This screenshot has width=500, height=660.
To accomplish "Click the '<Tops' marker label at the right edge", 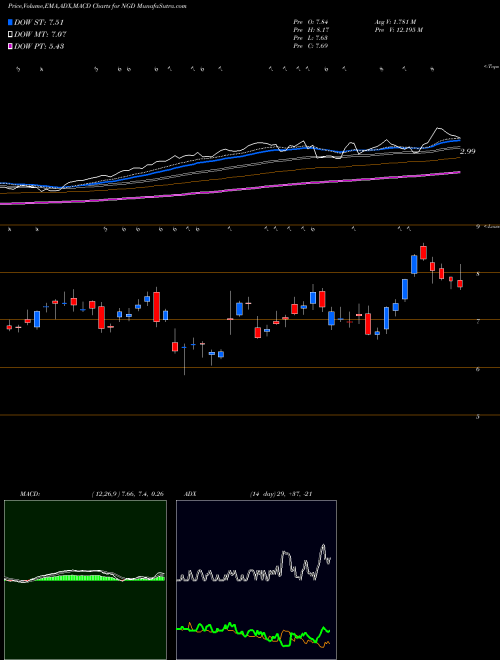I will pyautogui.click(x=491, y=67).
